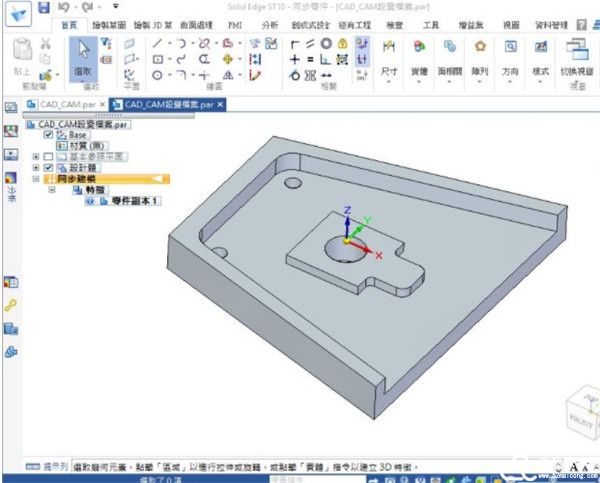Collapse the 特徵 features node
600x483 pixels.
(x=52, y=190)
